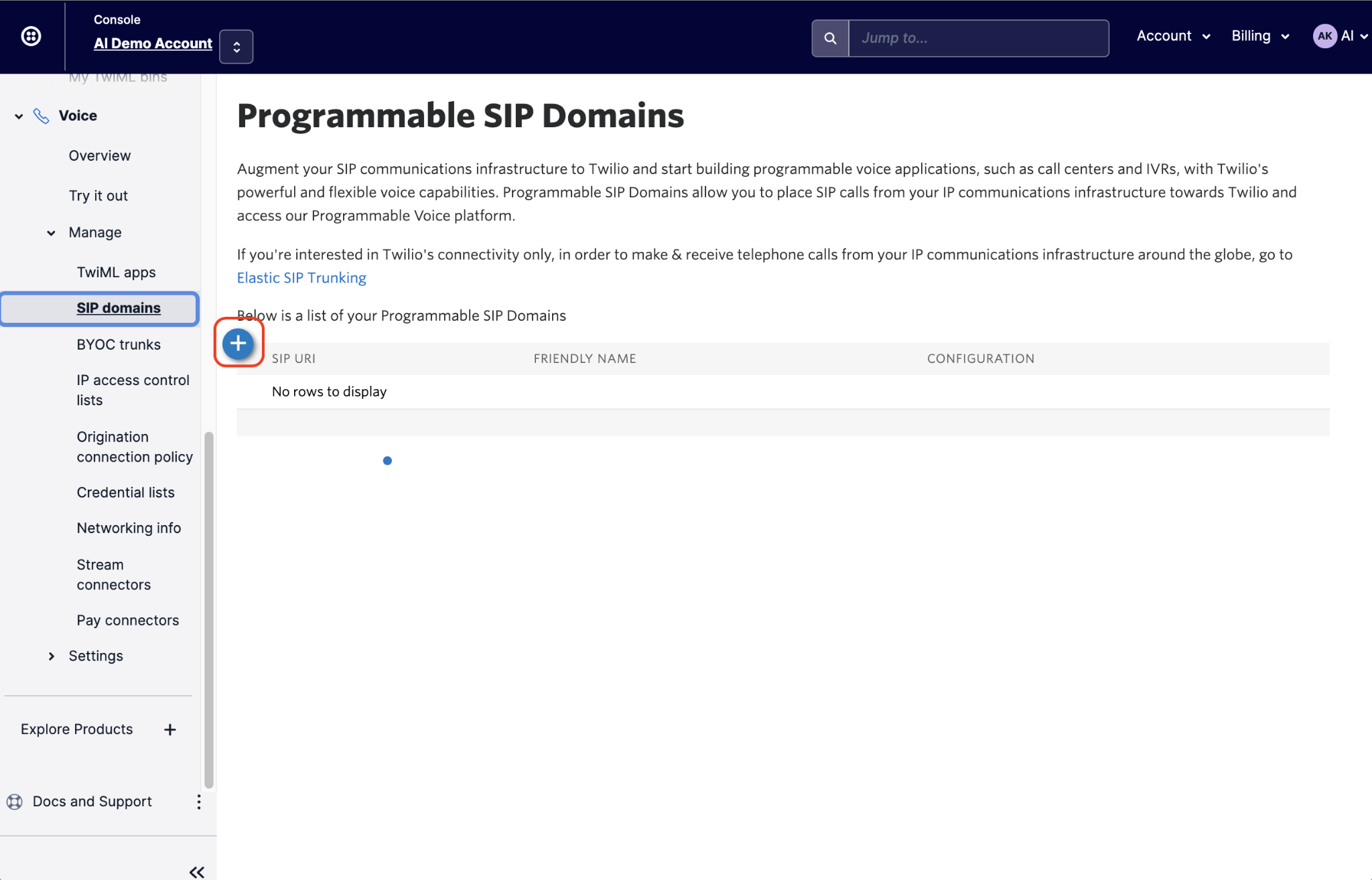Expand the Manage section in sidebar
This screenshot has height=880, width=1372.
tap(51, 231)
